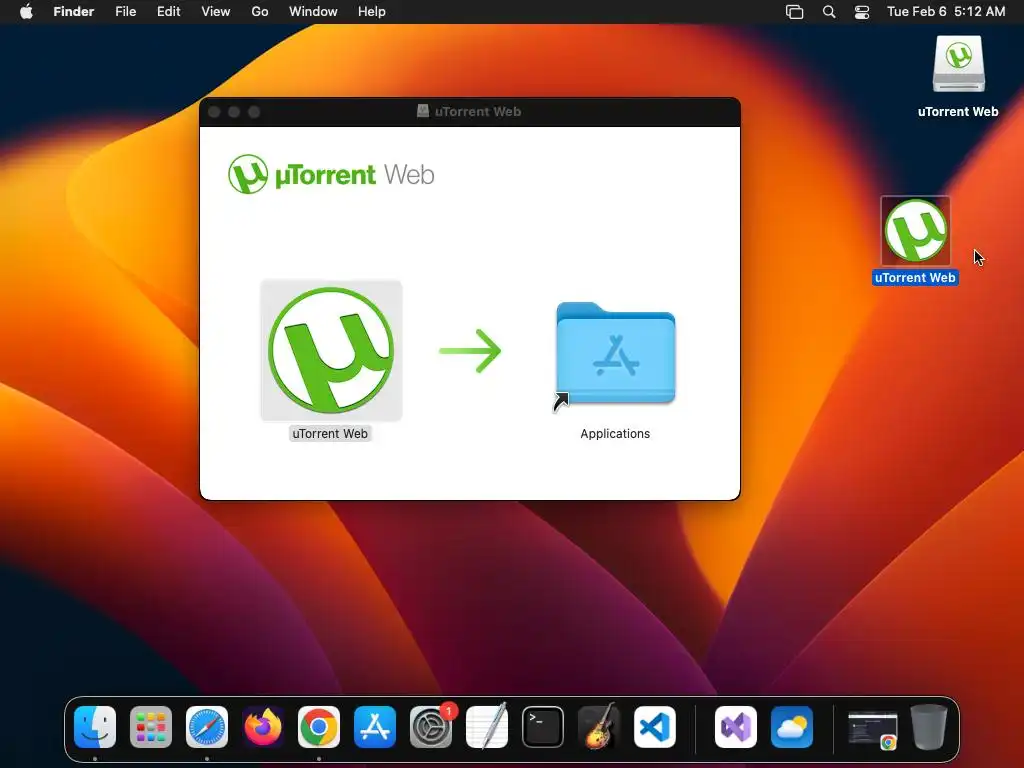Click the highlighted uTorrent Web label on desktop

point(916,278)
